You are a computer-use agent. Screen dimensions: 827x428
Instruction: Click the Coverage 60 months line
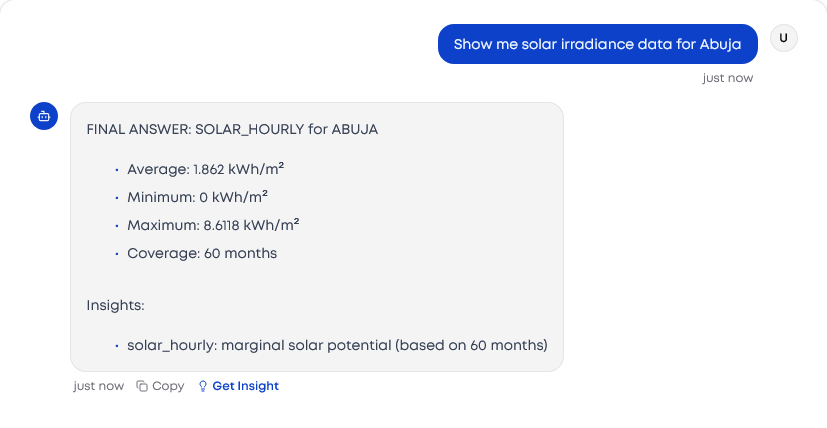pos(202,253)
